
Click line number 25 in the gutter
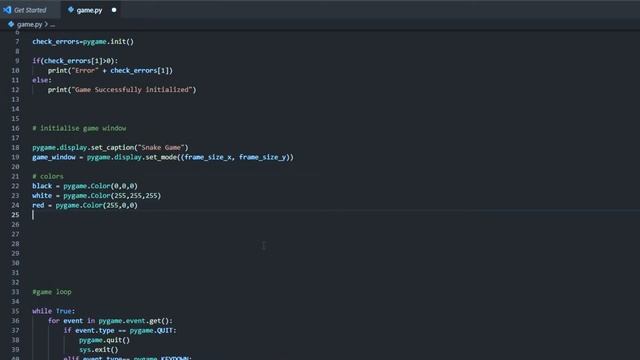click(x=16, y=215)
